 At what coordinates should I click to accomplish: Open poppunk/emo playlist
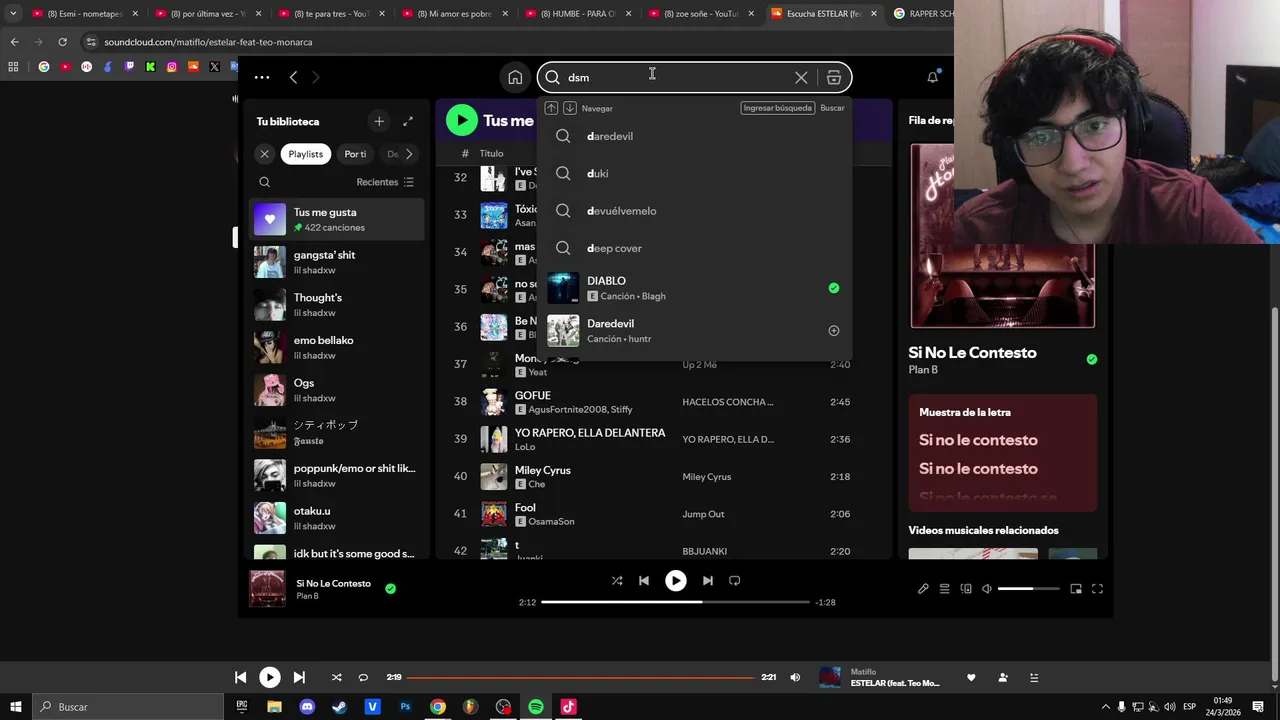(337, 475)
